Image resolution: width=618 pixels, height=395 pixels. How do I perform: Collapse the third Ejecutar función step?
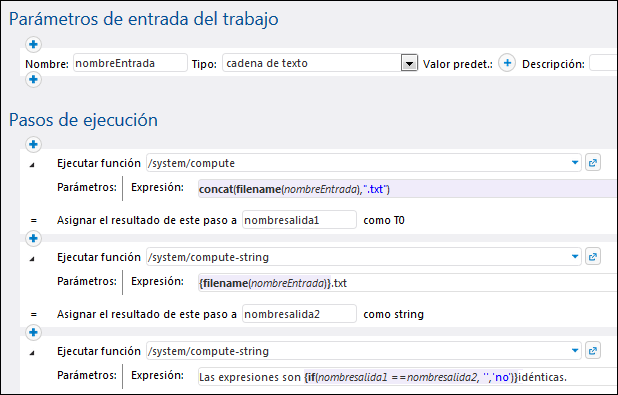[x=32, y=353]
